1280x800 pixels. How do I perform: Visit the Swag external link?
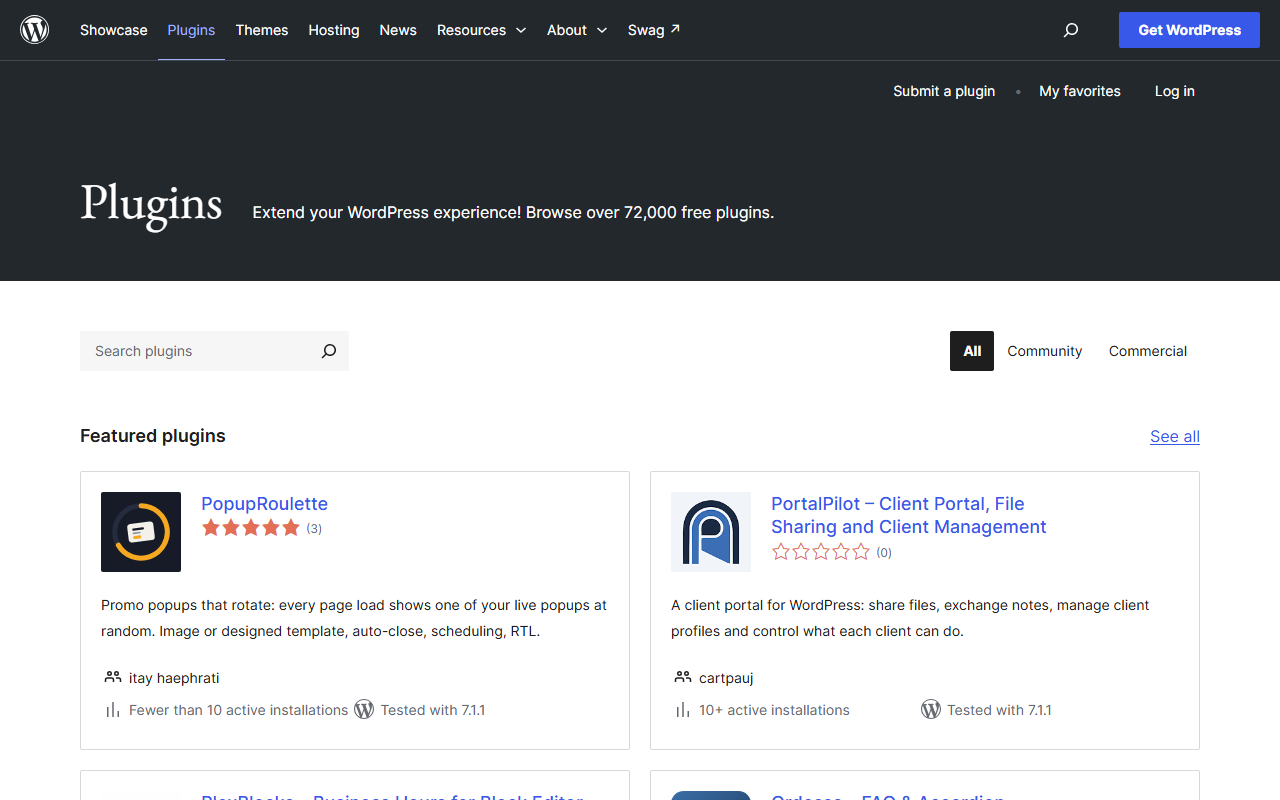click(x=654, y=30)
